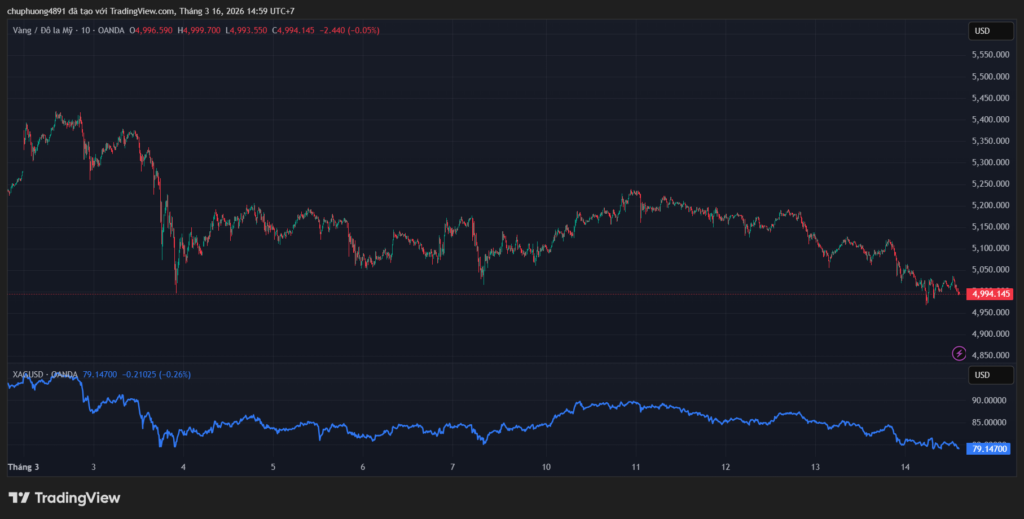Click date 10 on the time axis

tap(546, 467)
